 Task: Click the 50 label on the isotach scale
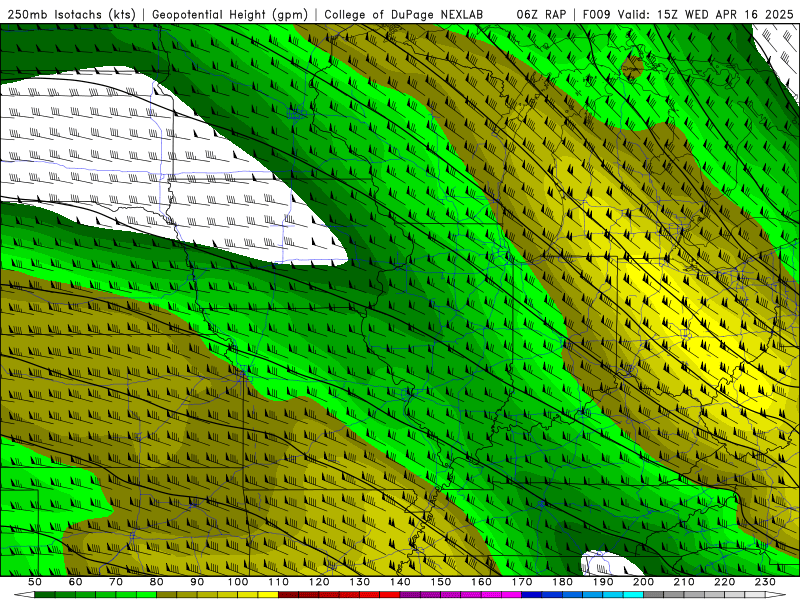[x=35, y=582]
